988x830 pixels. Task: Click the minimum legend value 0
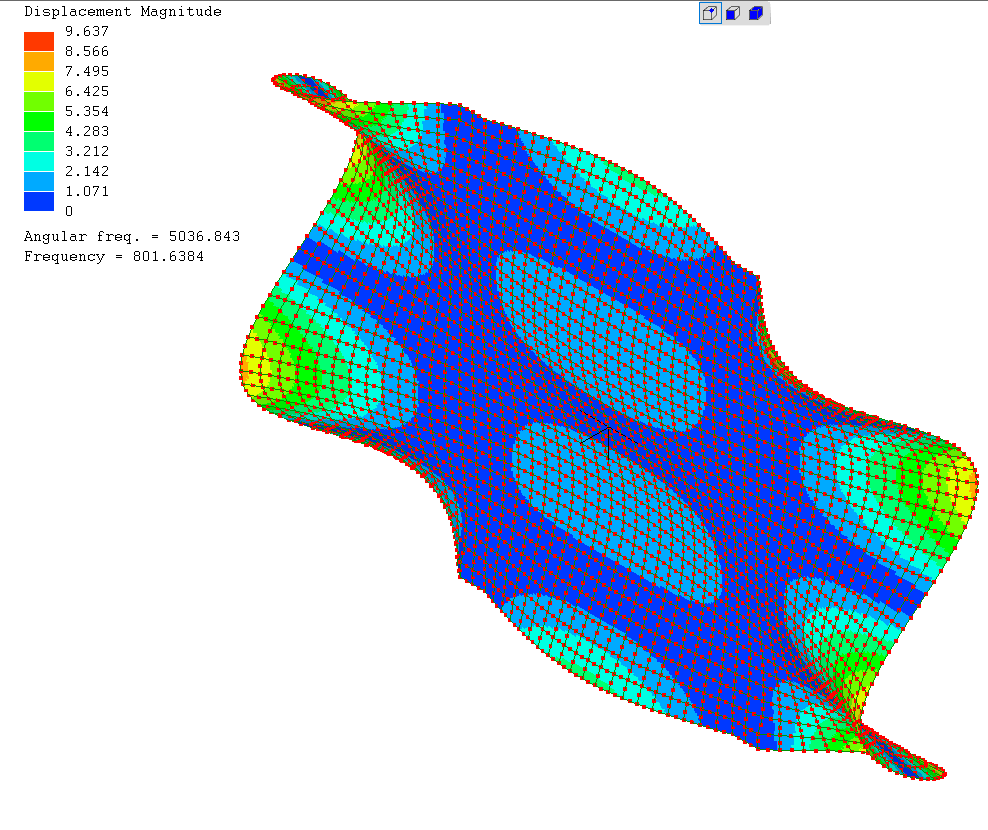[69, 212]
